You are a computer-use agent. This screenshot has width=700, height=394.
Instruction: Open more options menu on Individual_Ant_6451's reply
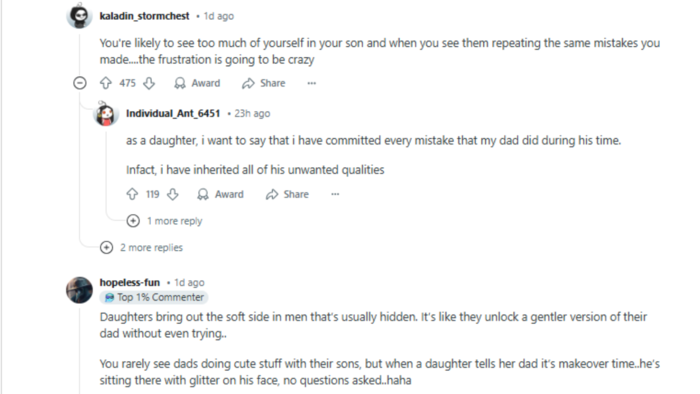click(335, 194)
